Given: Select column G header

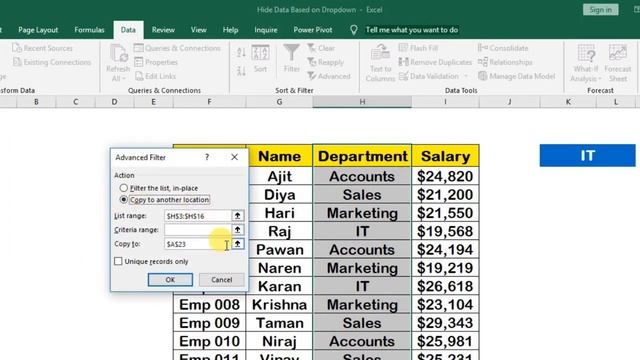Looking at the screenshot, I should (279, 102).
